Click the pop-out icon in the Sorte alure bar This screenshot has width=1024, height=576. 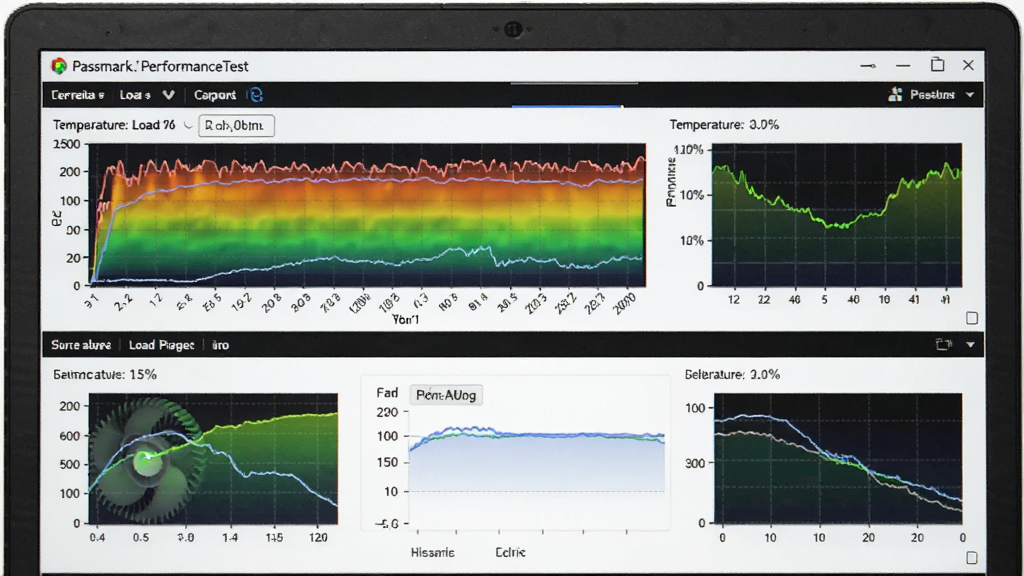(943, 344)
